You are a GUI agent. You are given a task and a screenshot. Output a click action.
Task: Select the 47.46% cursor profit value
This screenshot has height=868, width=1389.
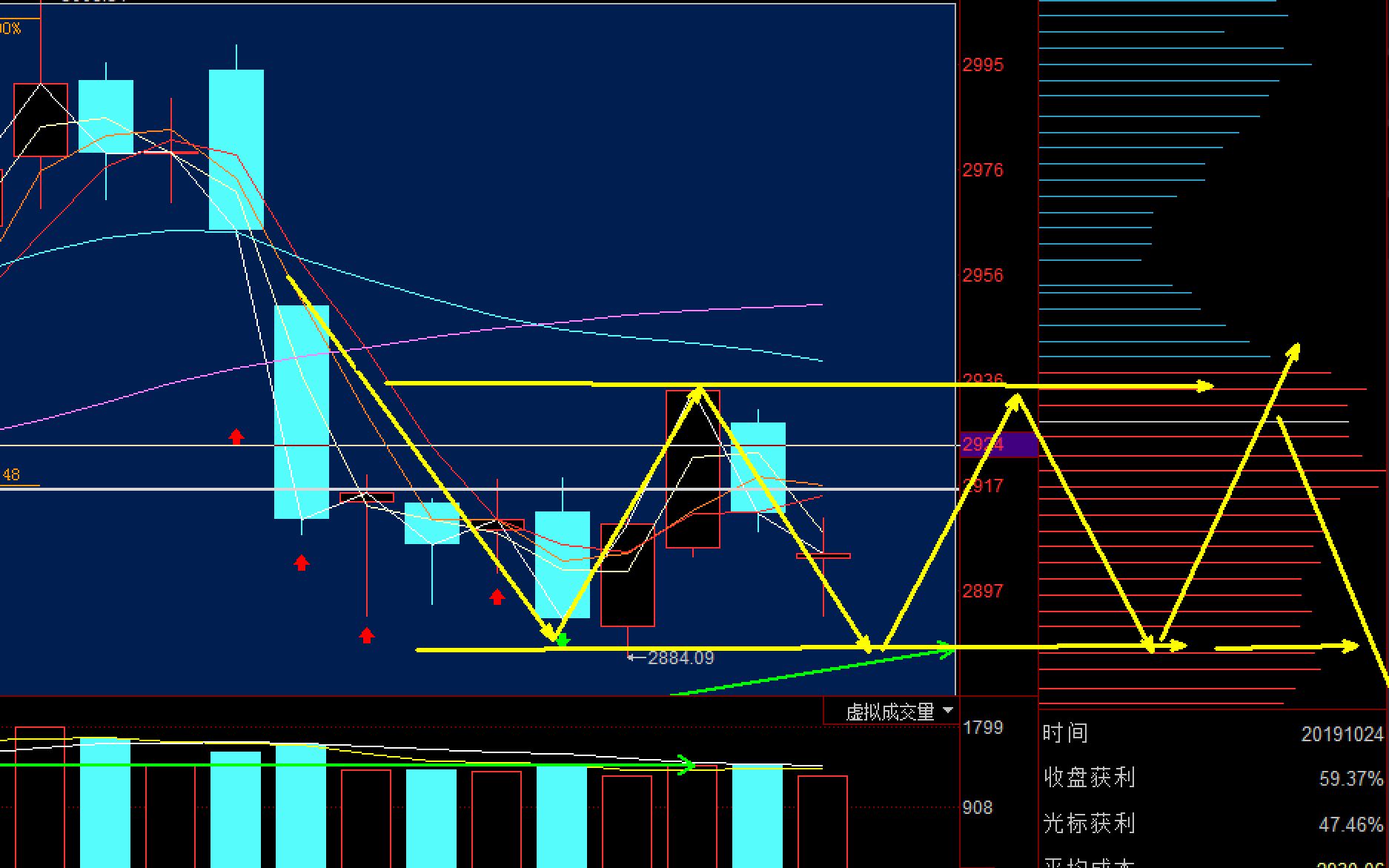pos(1351,824)
